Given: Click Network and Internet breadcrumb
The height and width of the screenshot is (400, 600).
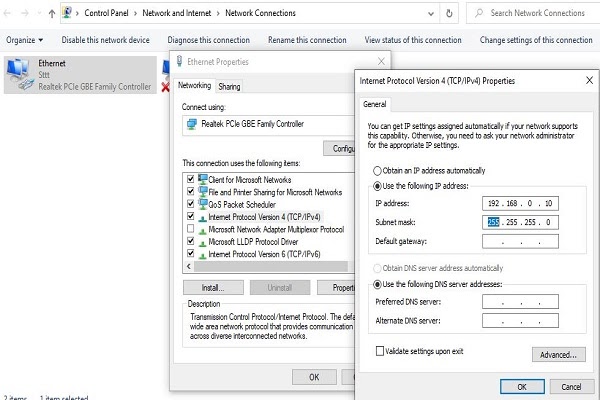Looking at the screenshot, I should 176,13.
